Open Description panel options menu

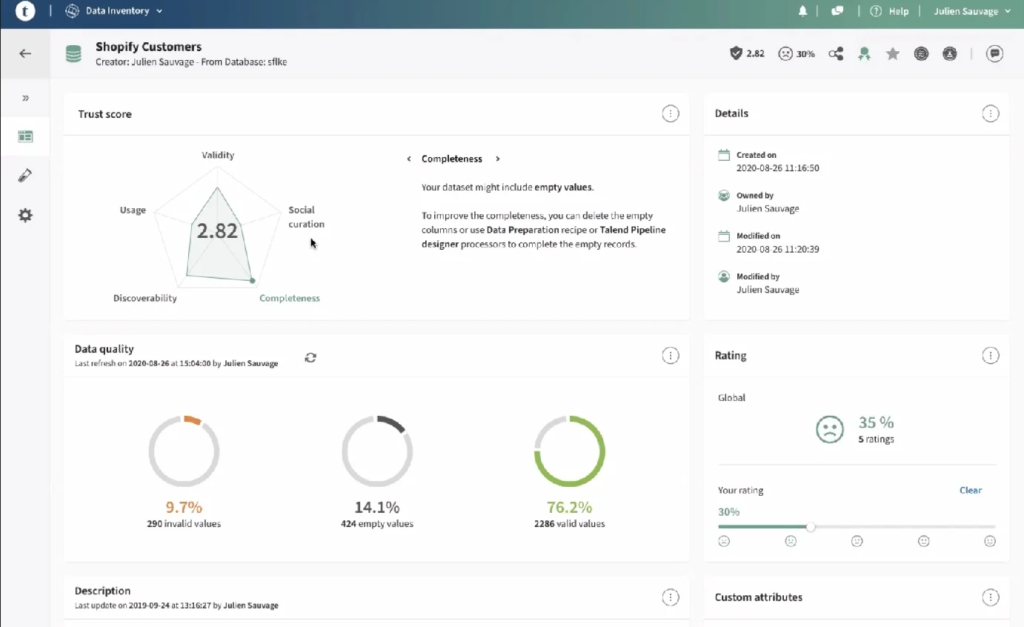click(x=670, y=597)
